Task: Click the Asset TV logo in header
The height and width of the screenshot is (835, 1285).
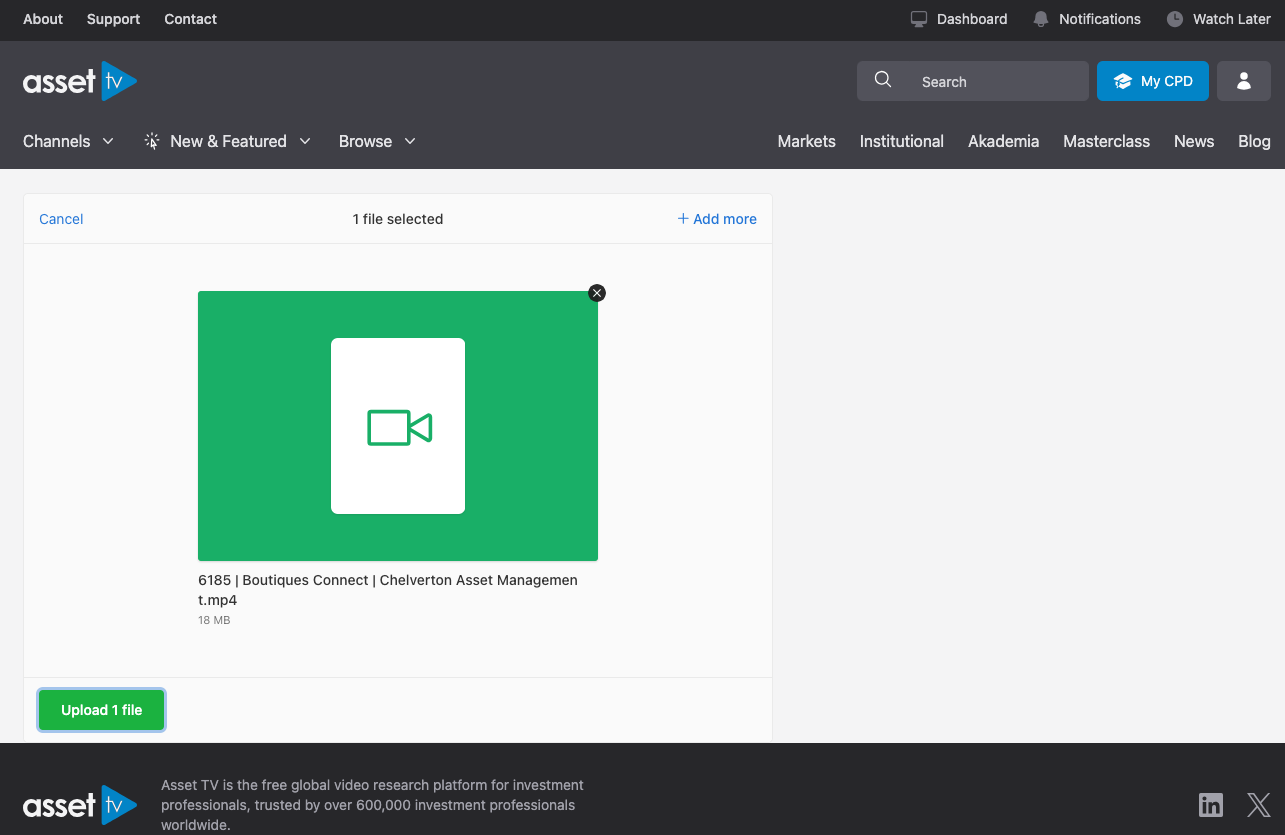Action: [80, 81]
